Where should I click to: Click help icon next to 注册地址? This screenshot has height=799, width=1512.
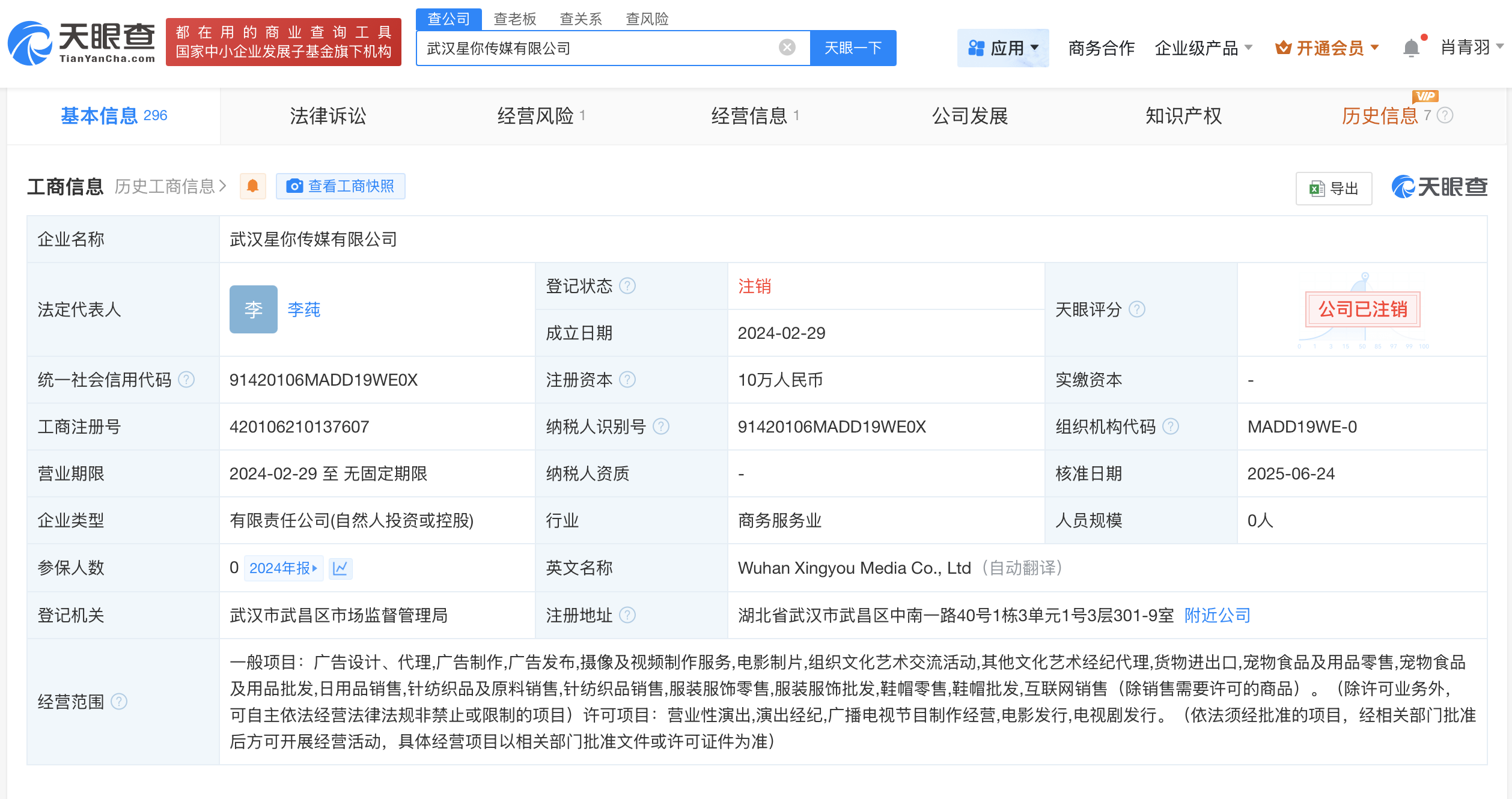point(627,615)
